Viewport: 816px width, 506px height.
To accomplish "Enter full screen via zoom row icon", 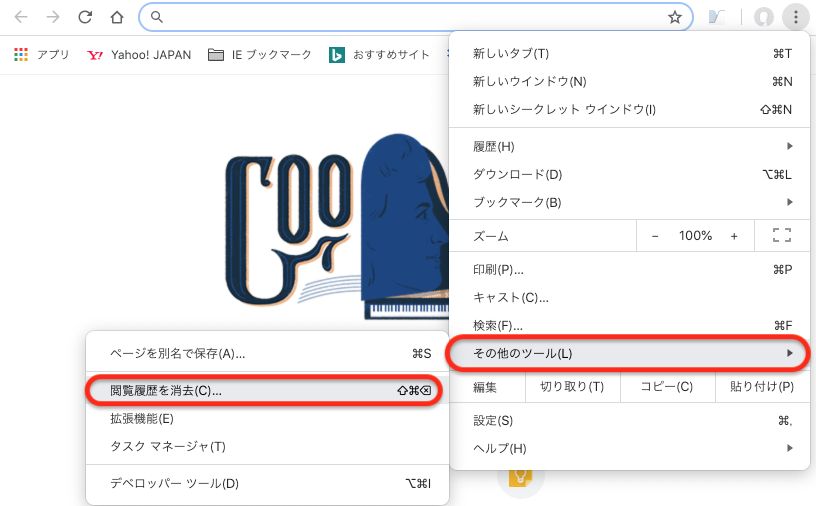I will (x=782, y=235).
